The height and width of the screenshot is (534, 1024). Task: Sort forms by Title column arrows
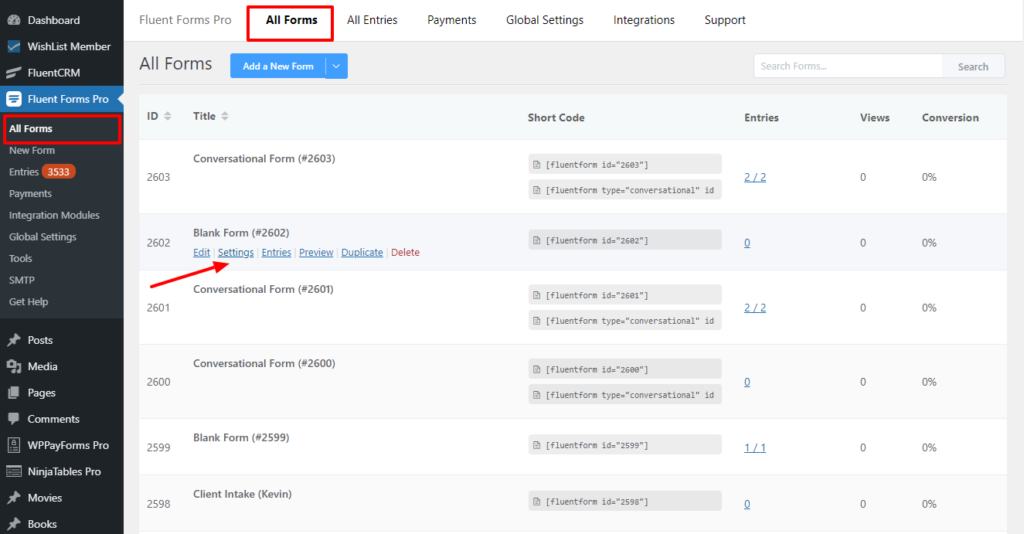(x=225, y=116)
